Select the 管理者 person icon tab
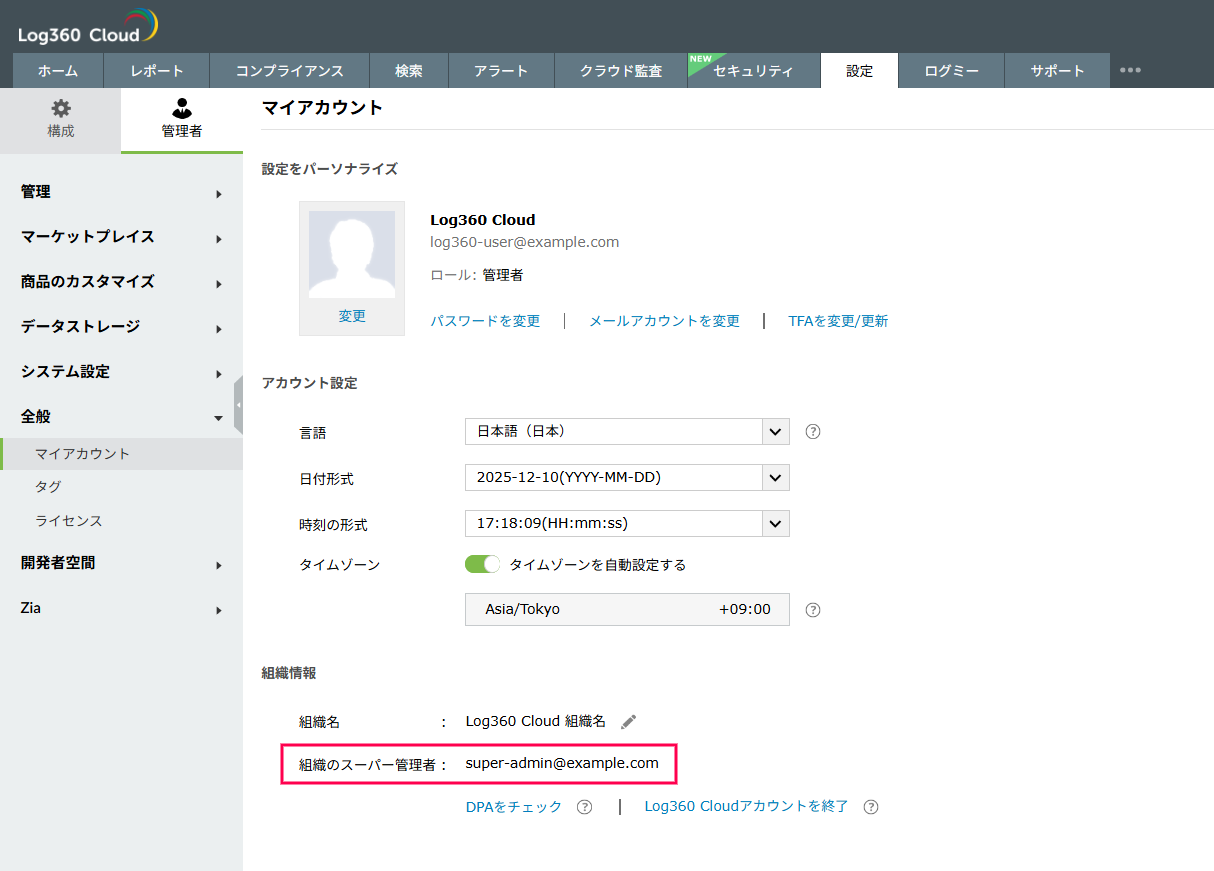 click(181, 118)
